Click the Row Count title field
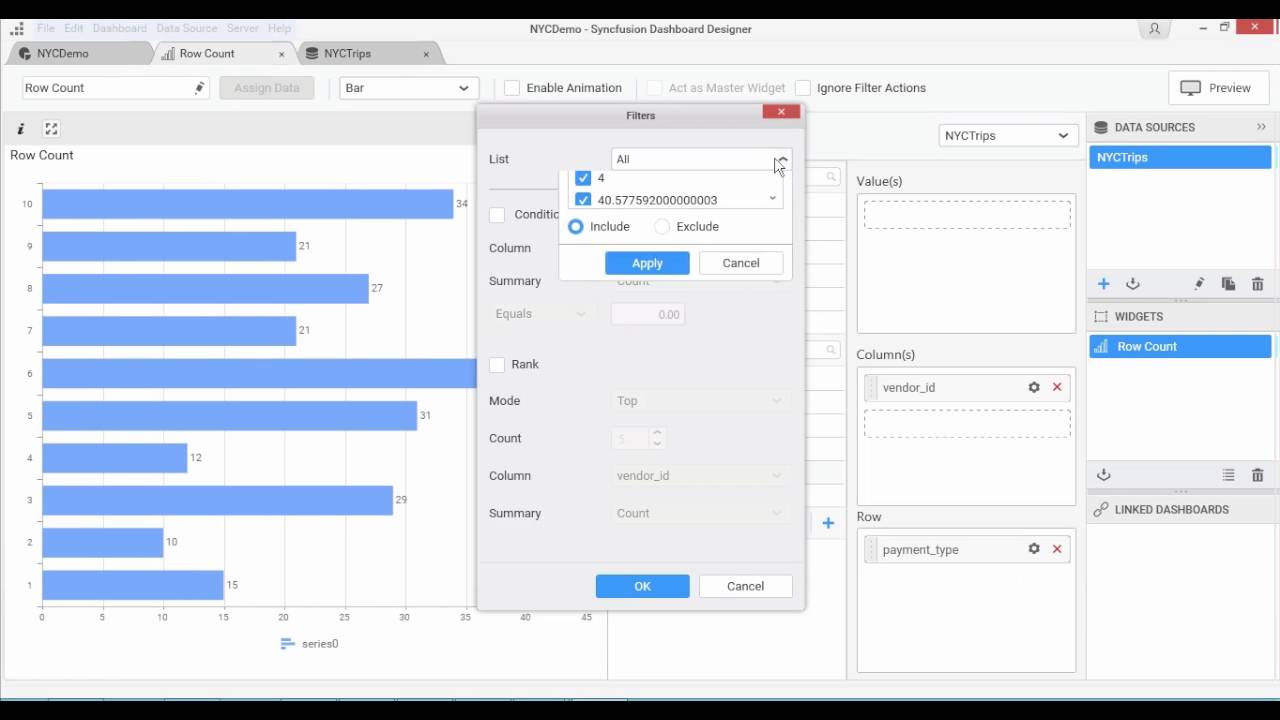 (x=115, y=88)
